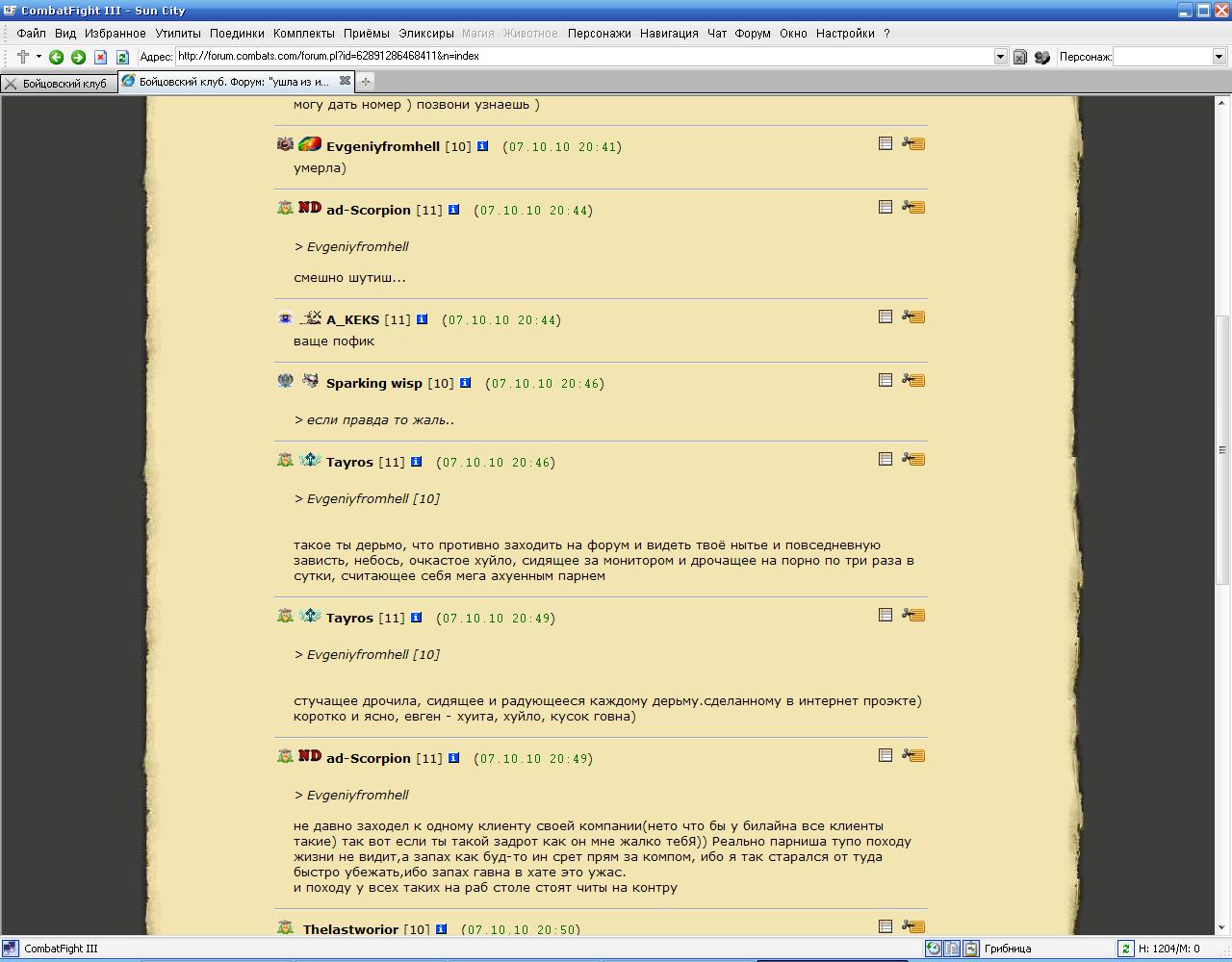Click the clipboard icon in the status bar
Viewport: 1232px width, 962px height.
point(970,949)
